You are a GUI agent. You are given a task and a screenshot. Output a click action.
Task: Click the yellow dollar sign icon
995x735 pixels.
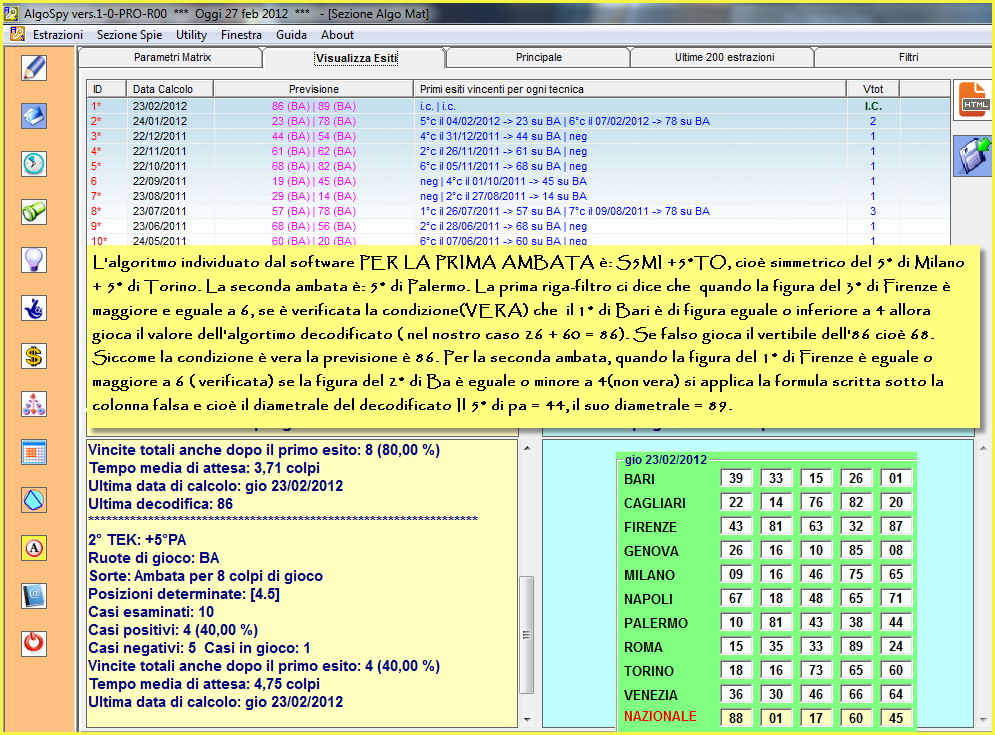click(x=34, y=356)
